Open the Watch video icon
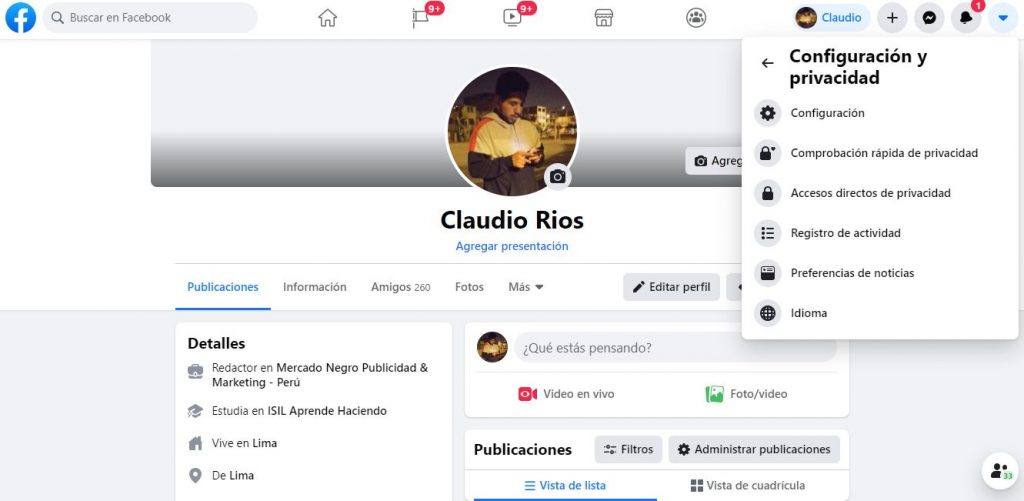Image resolution: width=1024 pixels, height=501 pixels. (x=512, y=18)
